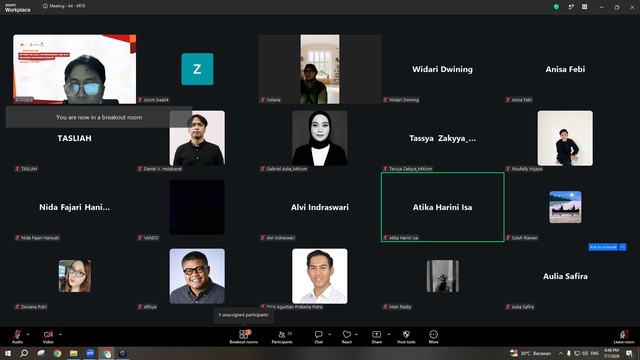Click Alvi Indraswari name tile
This screenshot has height=360, width=640.
(x=320, y=207)
